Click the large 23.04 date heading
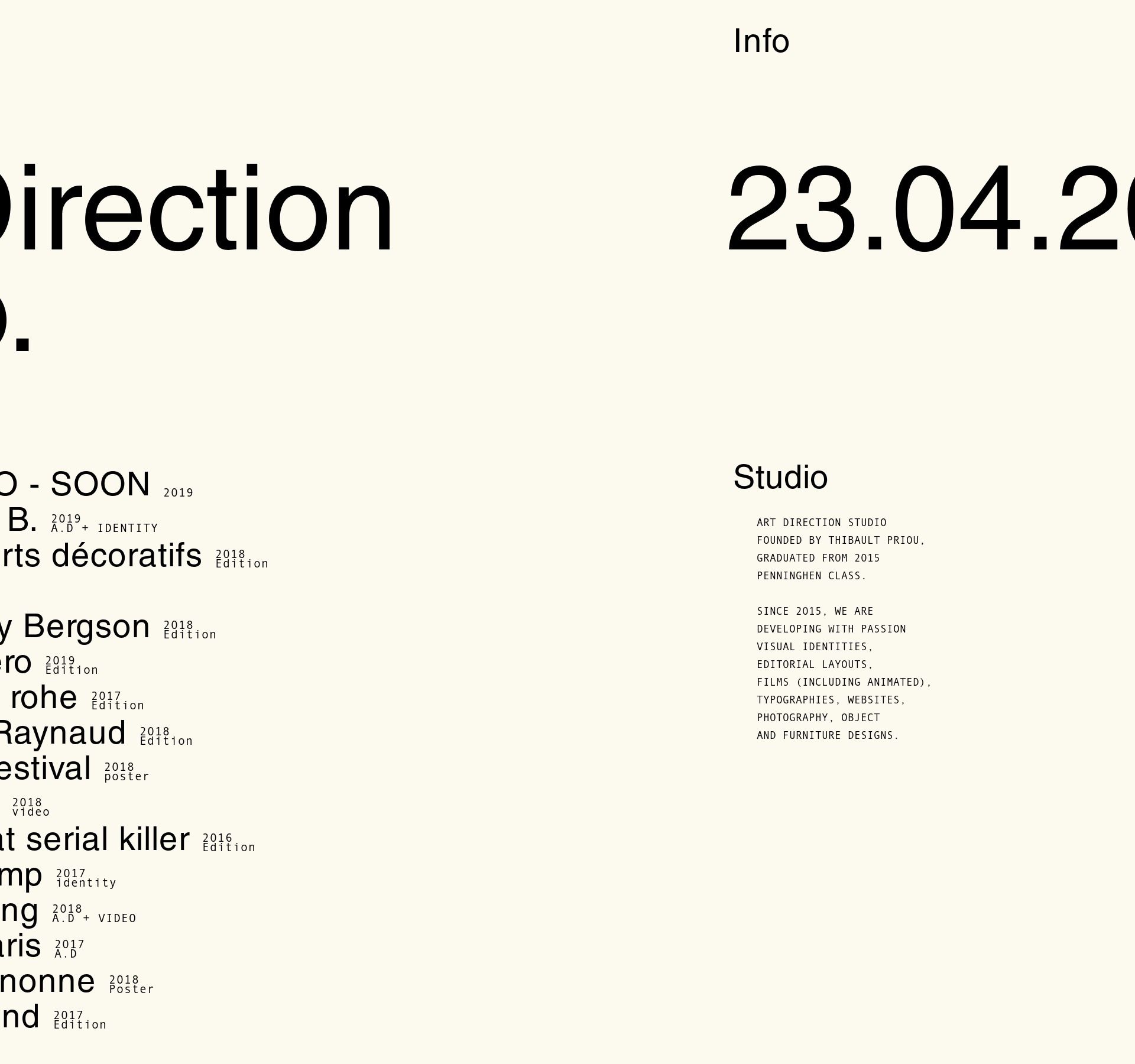This screenshot has width=1135, height=1064. [x=928, y=210]
